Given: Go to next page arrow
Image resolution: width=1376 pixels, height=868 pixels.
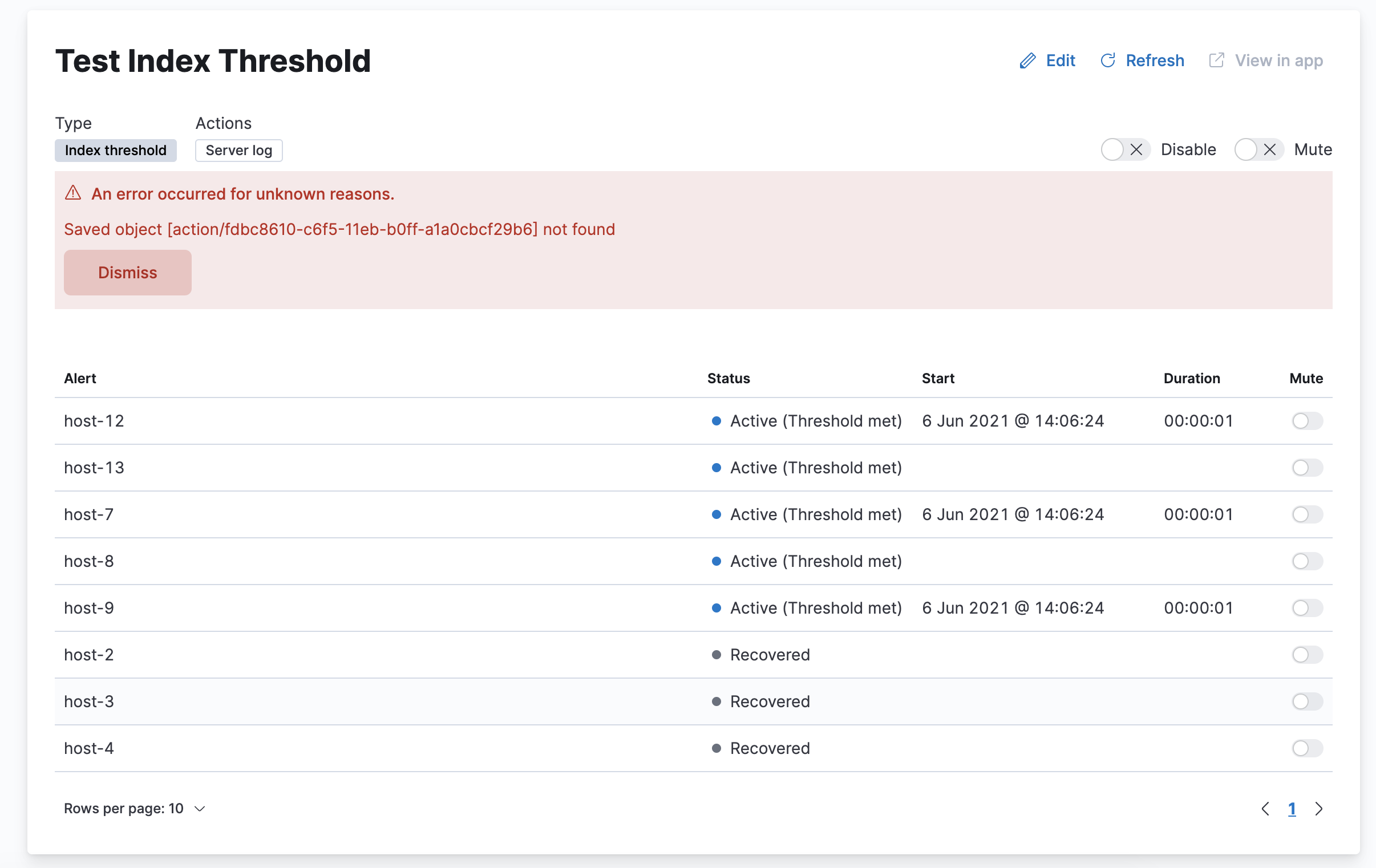Looking at the screenshot, I should point(1319,809).
